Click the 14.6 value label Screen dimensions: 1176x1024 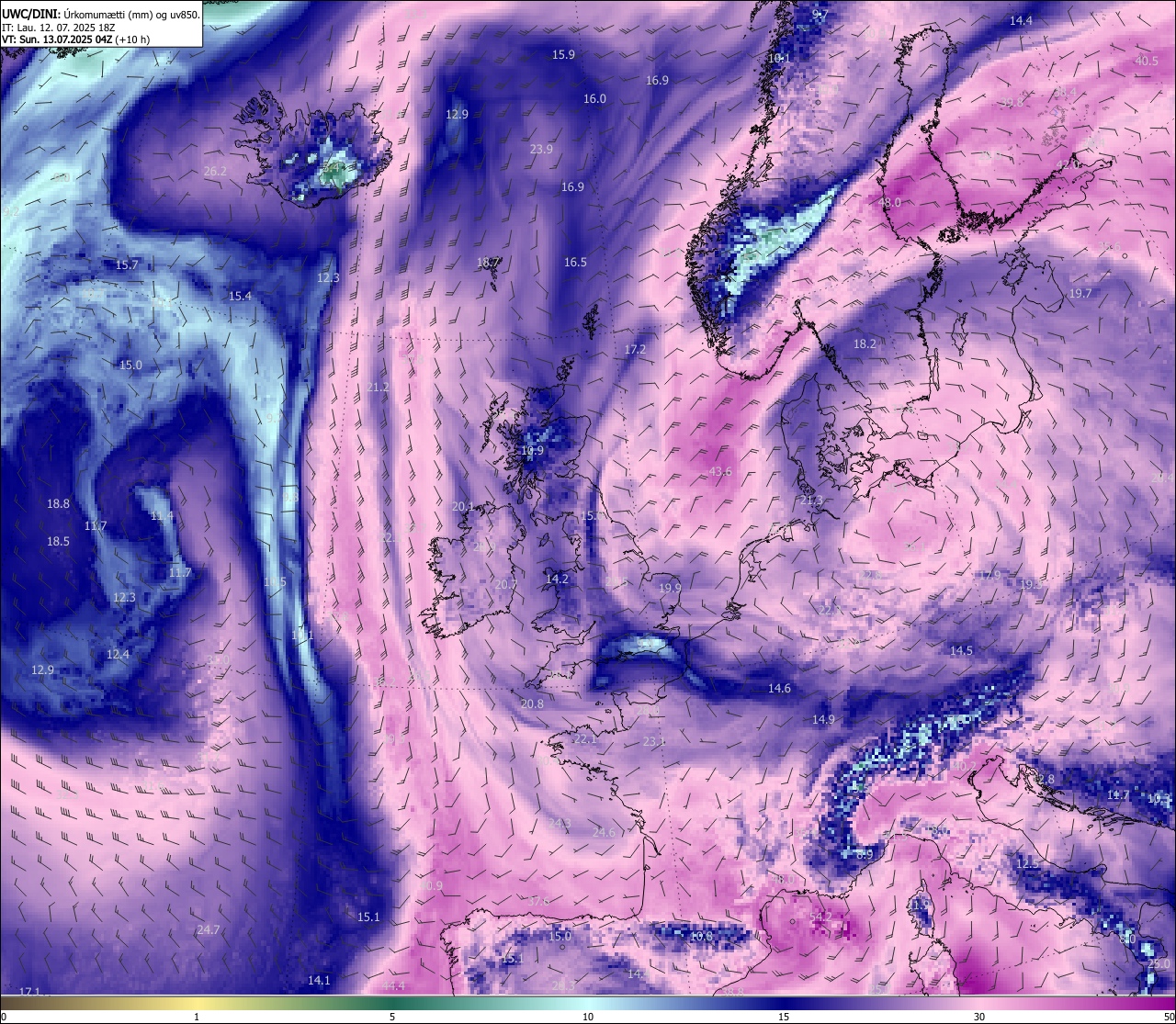click(x=779, y=688)
